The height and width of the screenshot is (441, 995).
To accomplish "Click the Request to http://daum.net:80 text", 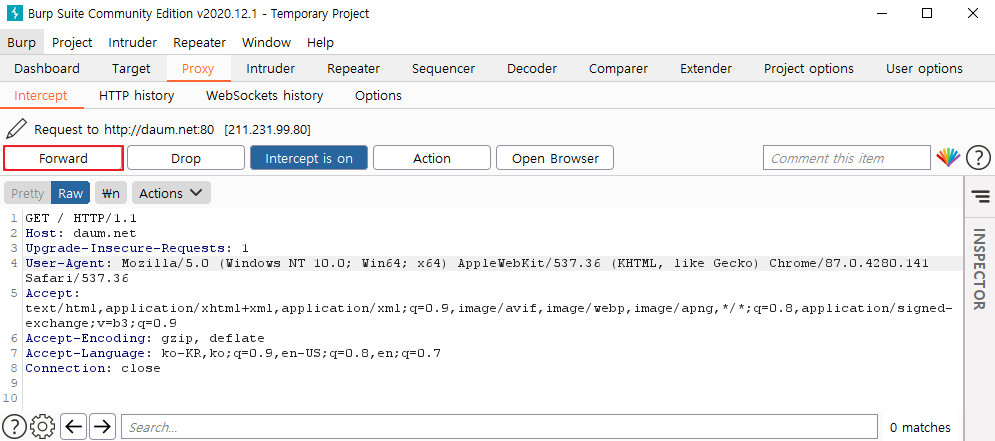I will pos(124,130).
